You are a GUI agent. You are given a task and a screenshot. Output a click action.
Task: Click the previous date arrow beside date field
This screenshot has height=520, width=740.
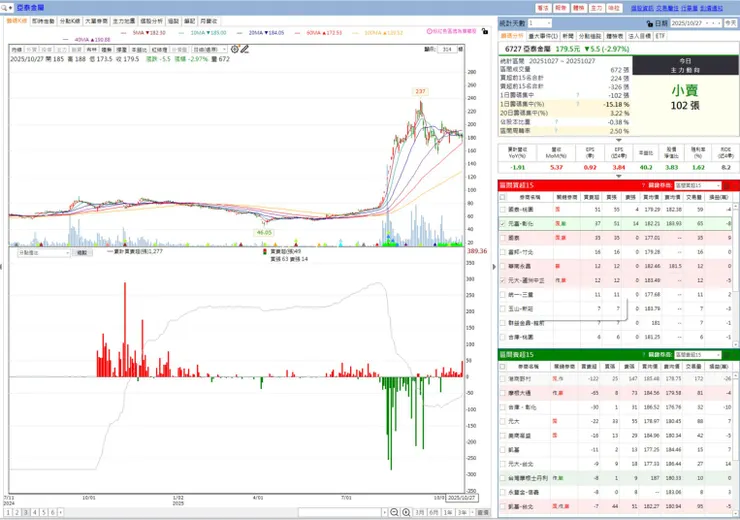click(713, 23)
